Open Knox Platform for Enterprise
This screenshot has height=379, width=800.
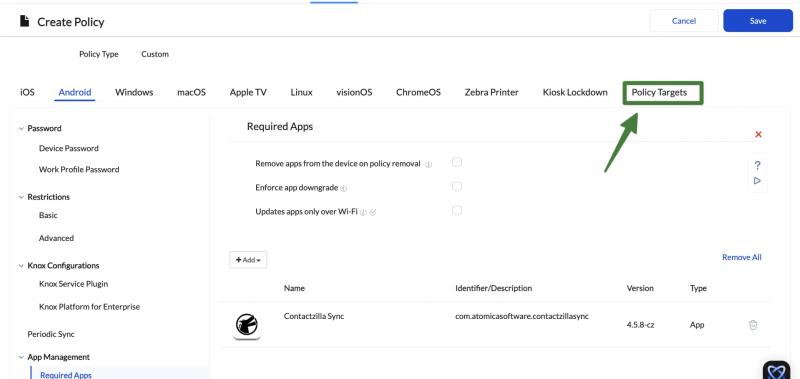click(x=89, y=307)
